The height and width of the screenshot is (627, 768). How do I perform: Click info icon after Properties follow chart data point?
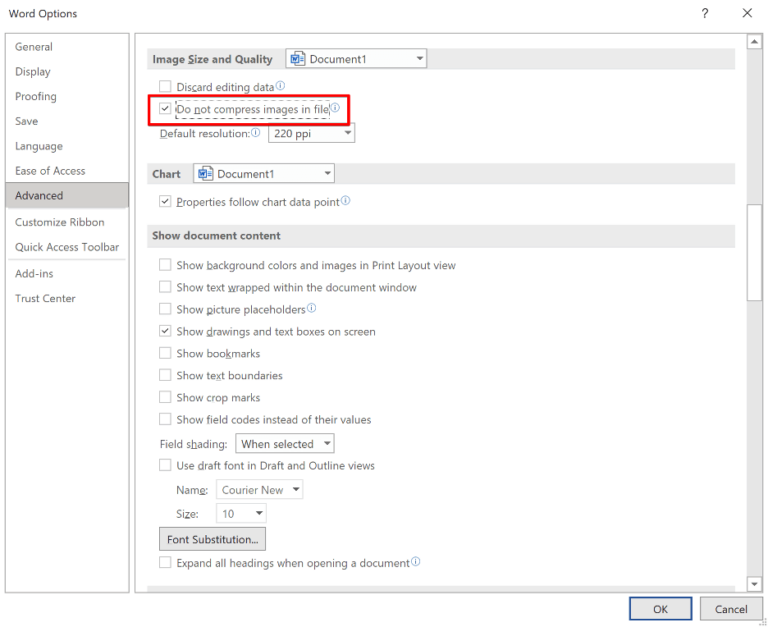(x=346, y=201)
